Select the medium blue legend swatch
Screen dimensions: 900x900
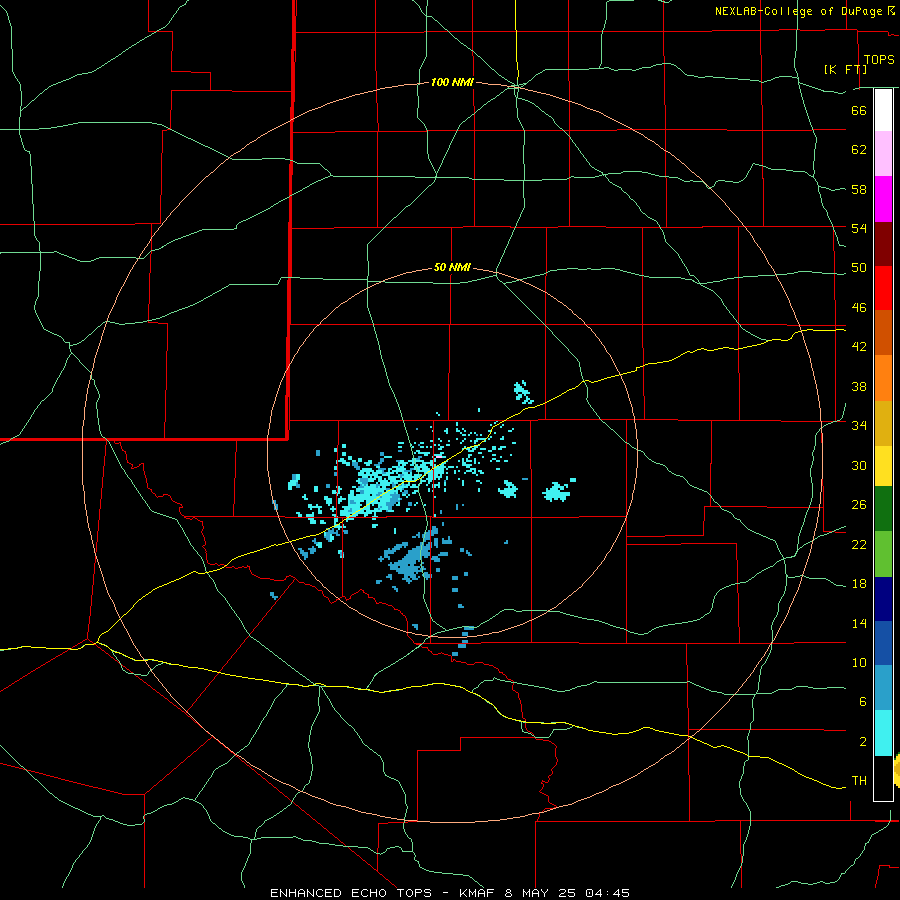click(x=883, y=643)
